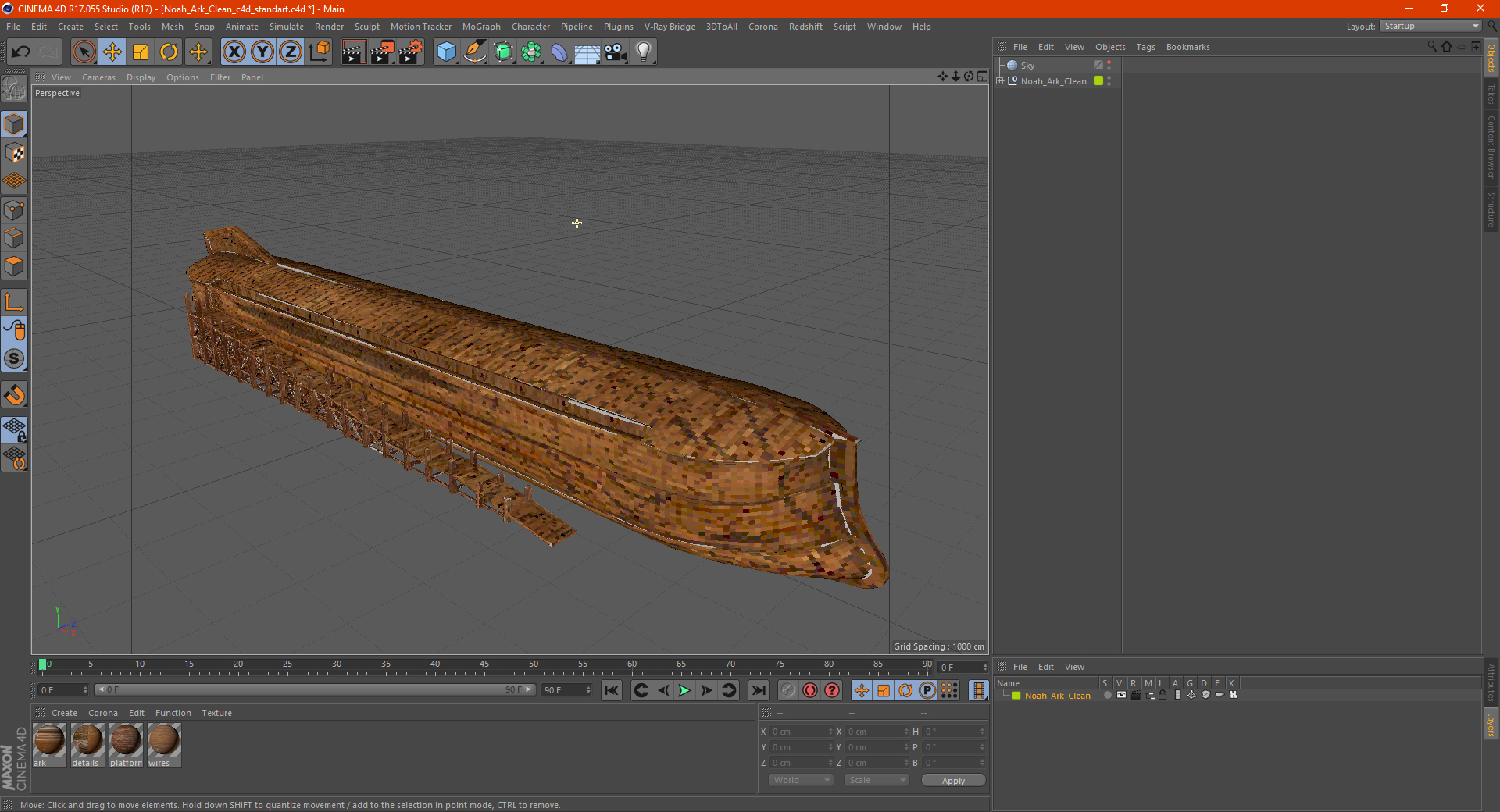The image size is (1500, 812).
Task: Open the Sculpt menu
Action: [x=366, y=27]
